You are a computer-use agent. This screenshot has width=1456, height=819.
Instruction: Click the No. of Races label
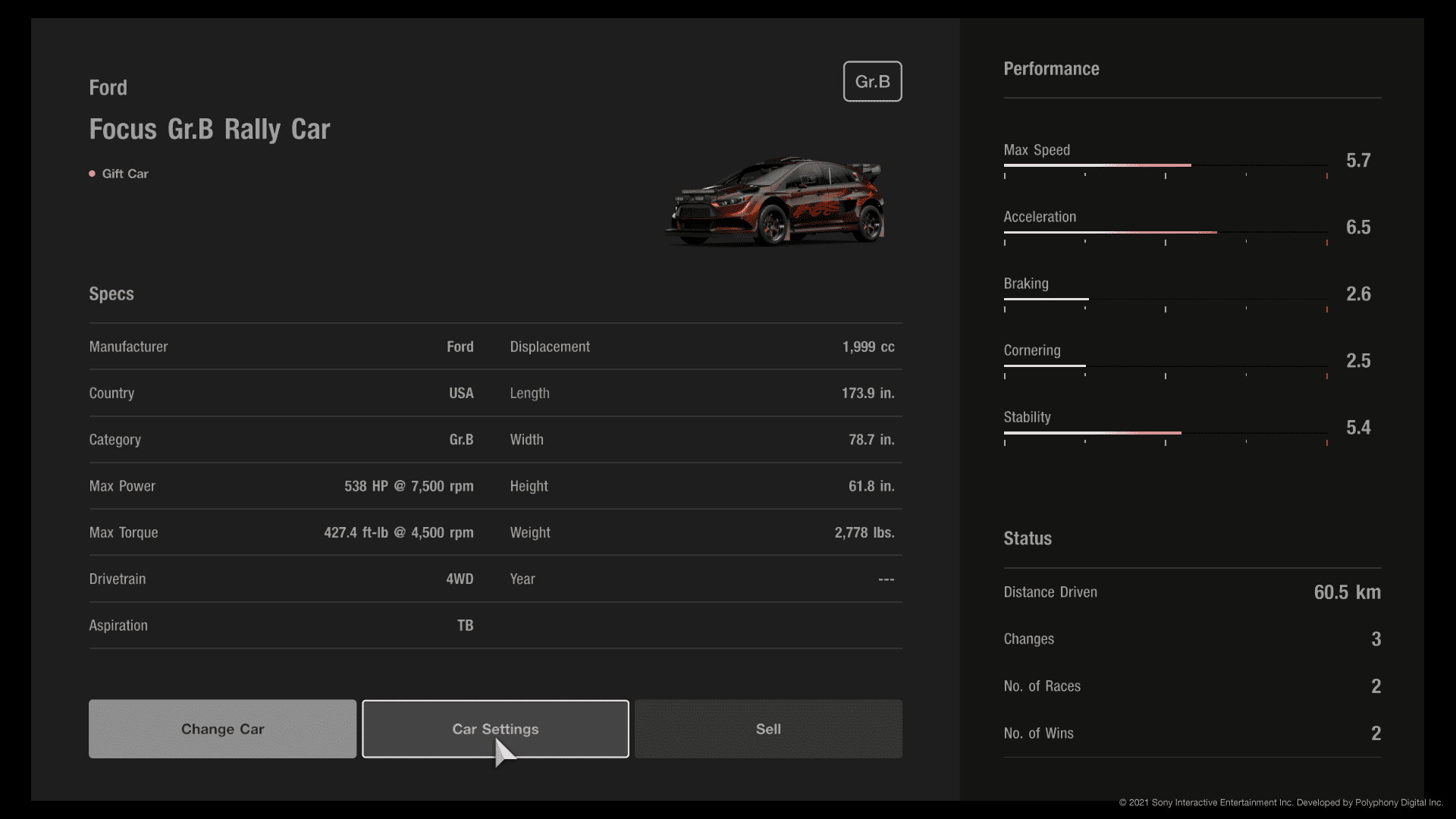tap(1042, 686)
